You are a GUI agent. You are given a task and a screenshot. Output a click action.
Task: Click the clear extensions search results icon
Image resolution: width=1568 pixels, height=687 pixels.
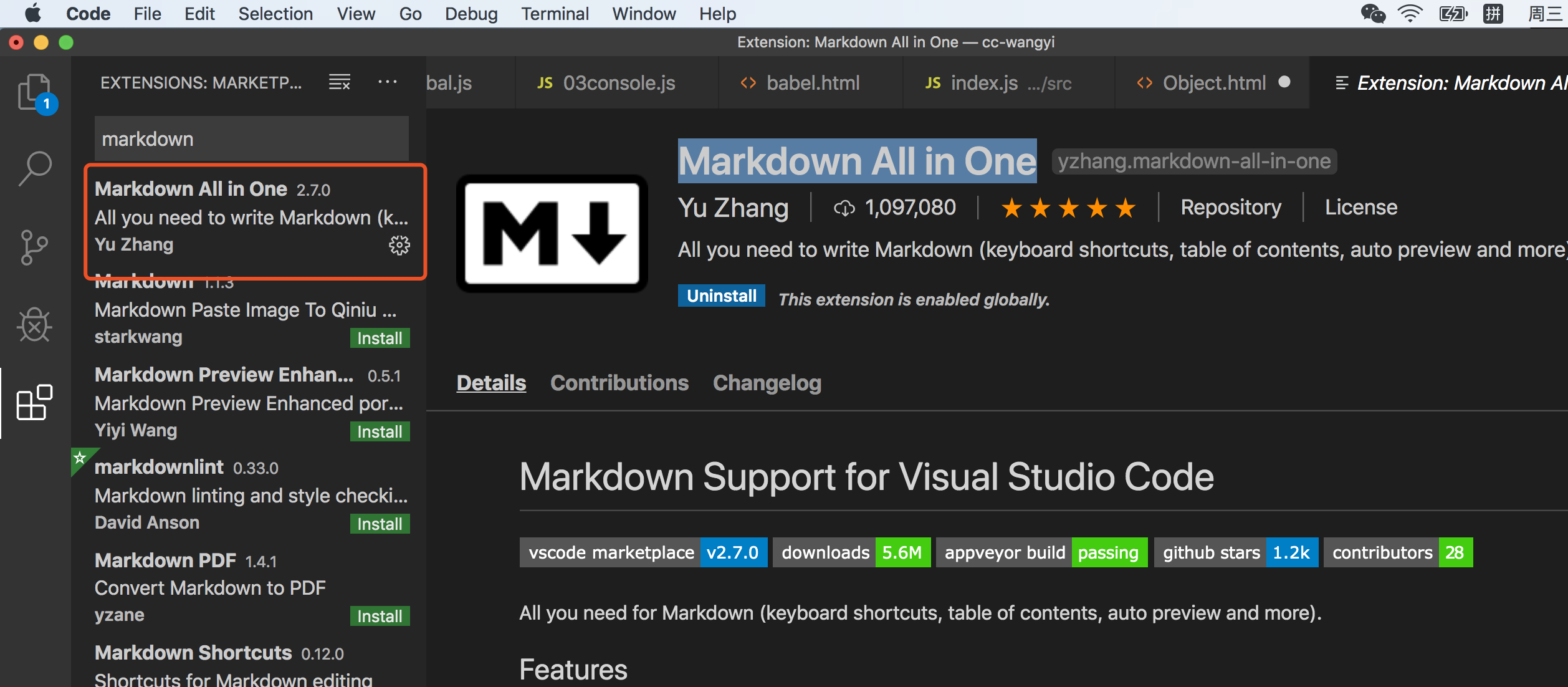point(340,82)
